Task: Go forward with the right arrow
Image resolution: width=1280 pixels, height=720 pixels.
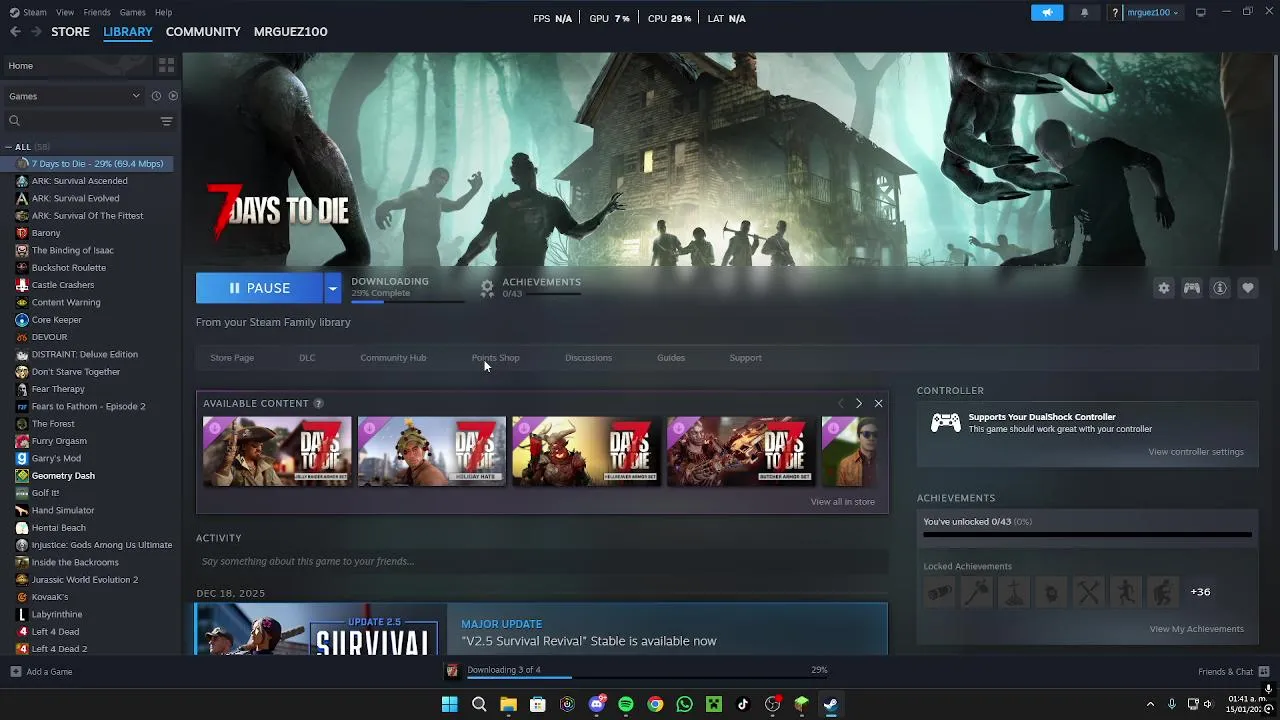Action: coord(36,32)
